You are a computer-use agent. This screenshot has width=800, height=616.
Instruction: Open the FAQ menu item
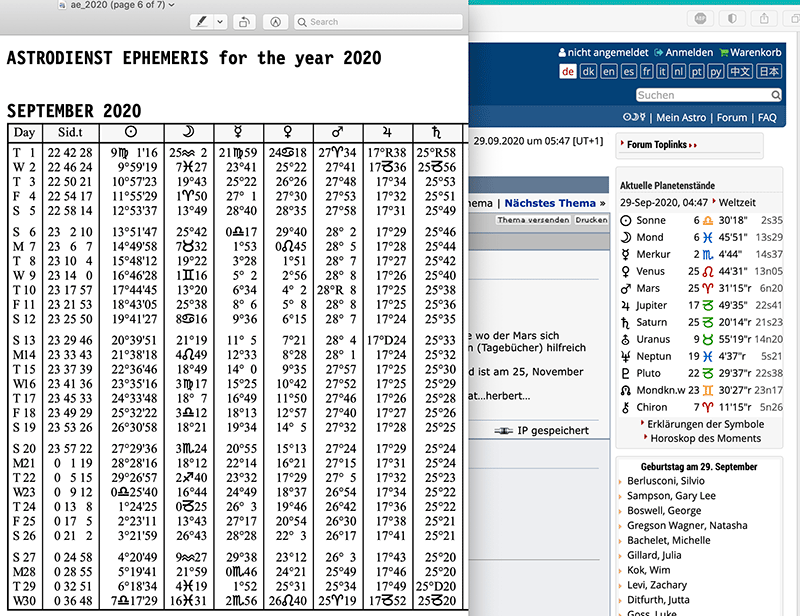pyautogui.click(x=767, y=117)
